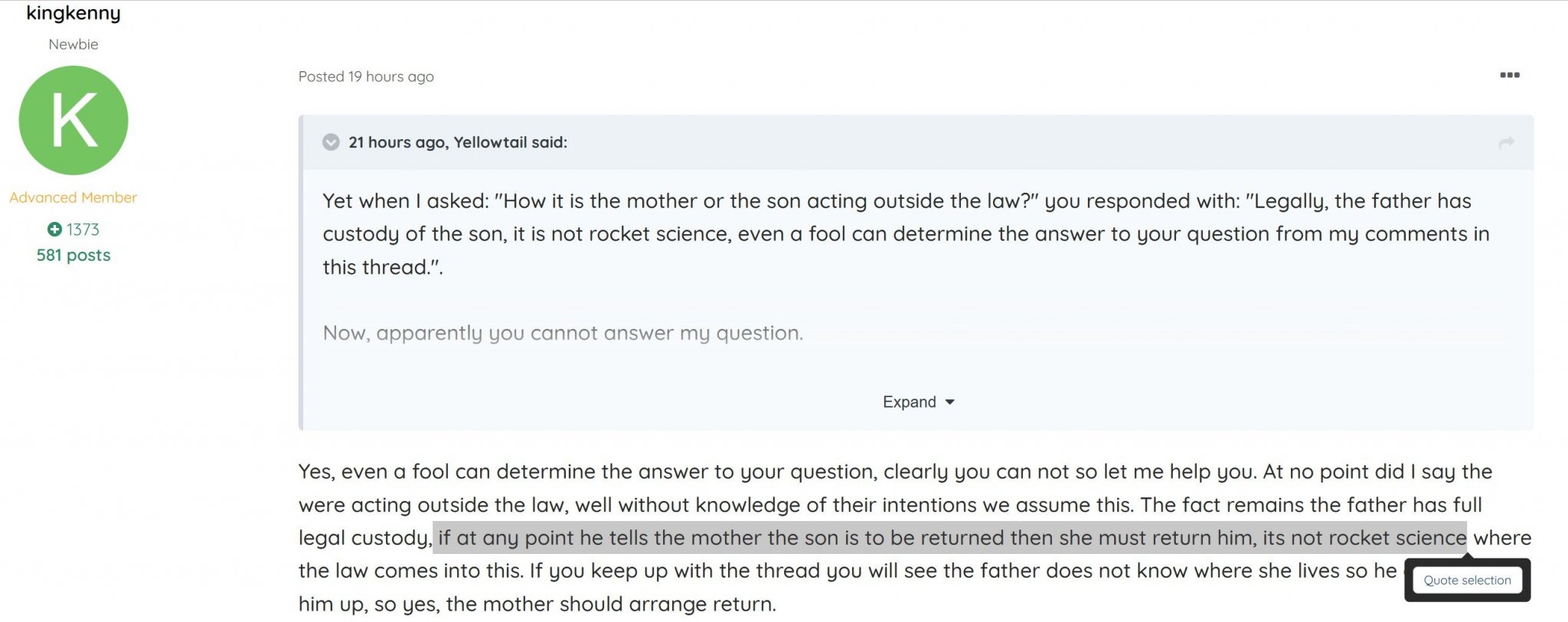The image size is (1568, 622).
Task: View kingkenny's 581 posts
Action: pyautogui.click(x=73, y=255)
